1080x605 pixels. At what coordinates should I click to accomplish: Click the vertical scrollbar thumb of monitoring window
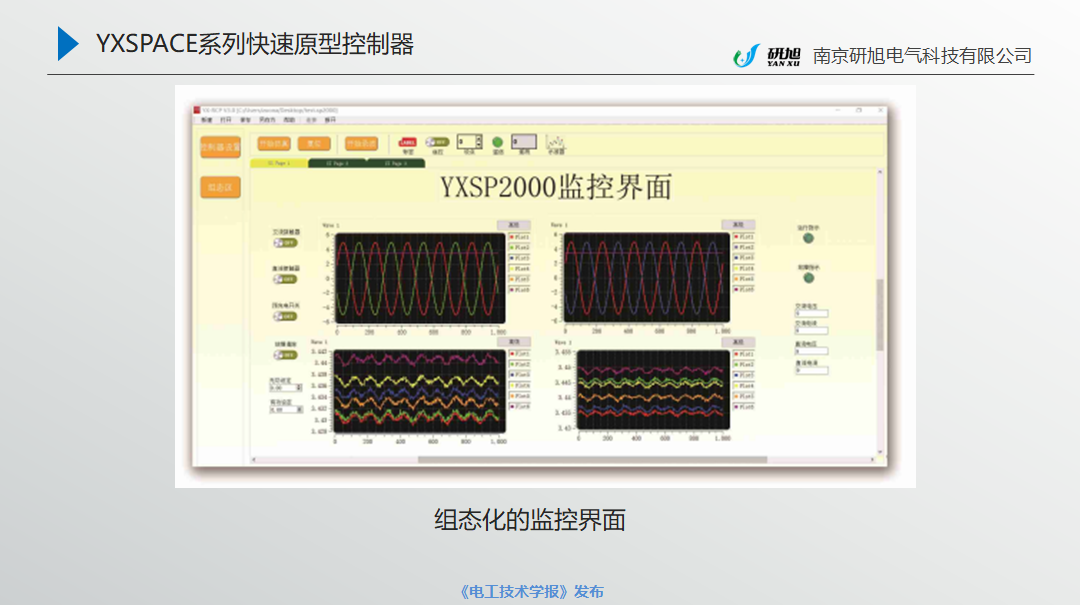pyautogui.click(x=880, y=316)
